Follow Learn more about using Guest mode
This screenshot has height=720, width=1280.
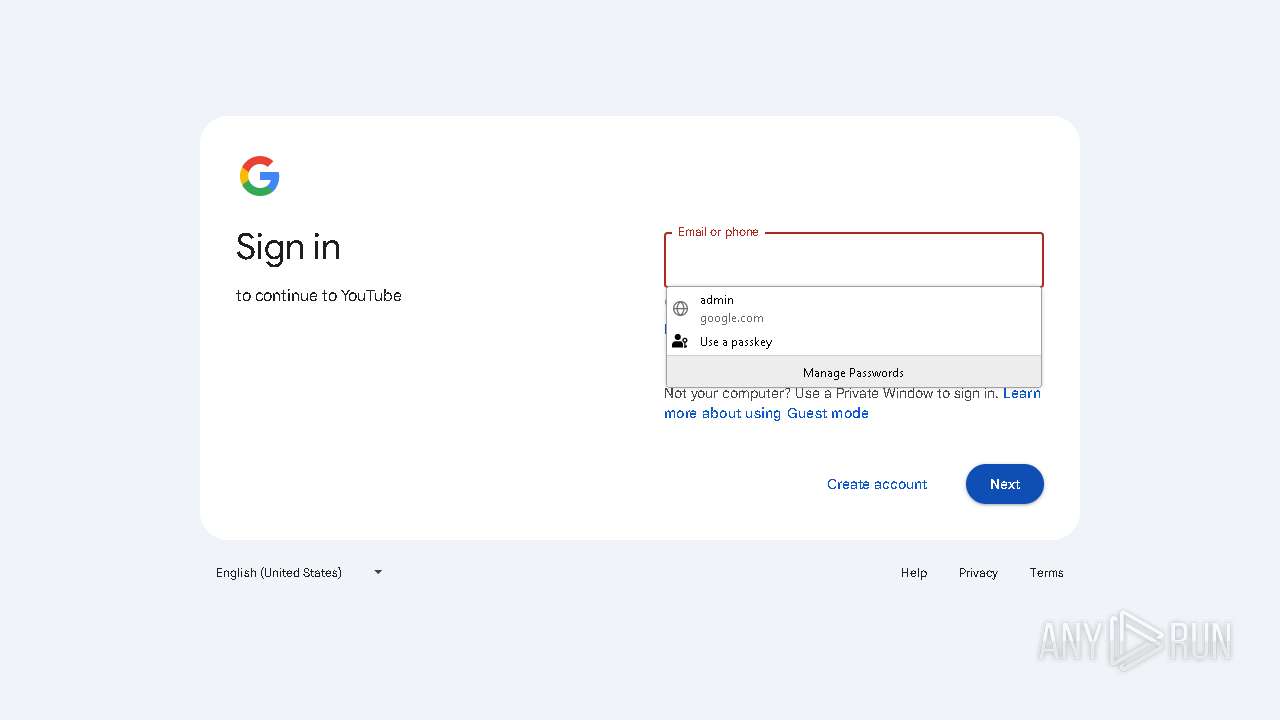coord(766,413)
